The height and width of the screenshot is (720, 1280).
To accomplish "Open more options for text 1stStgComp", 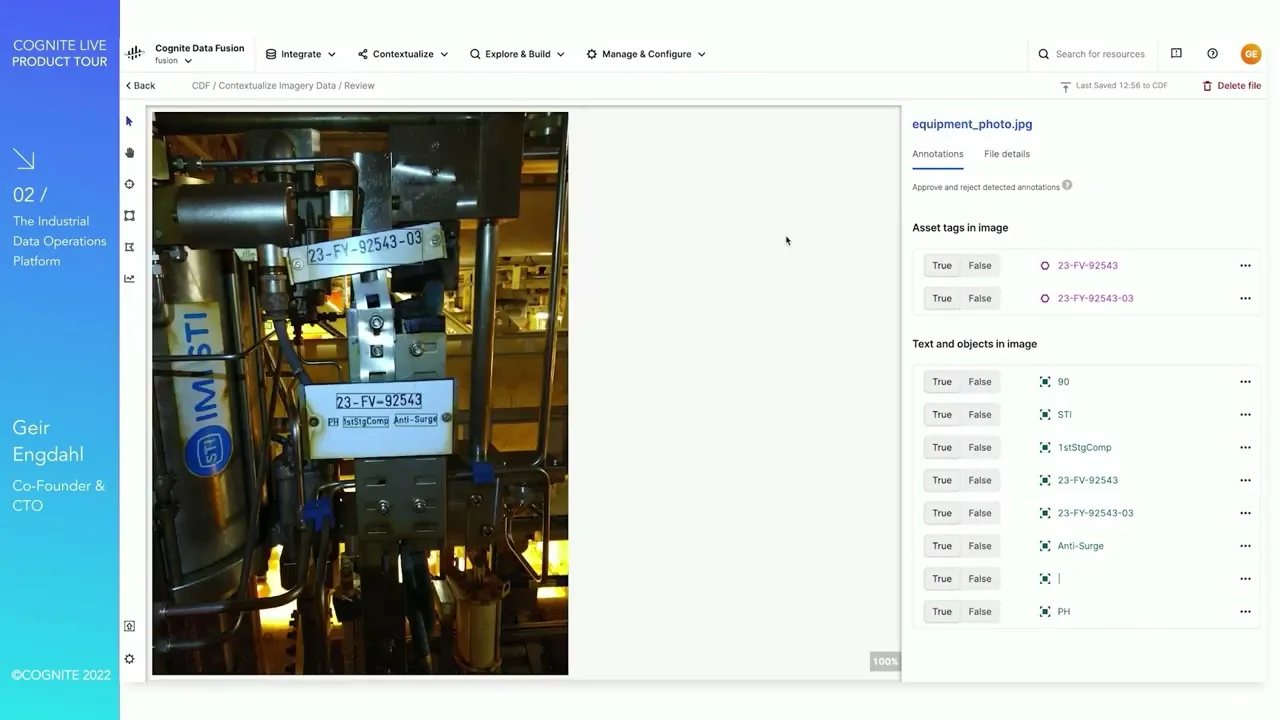I will coord(1245,448).
